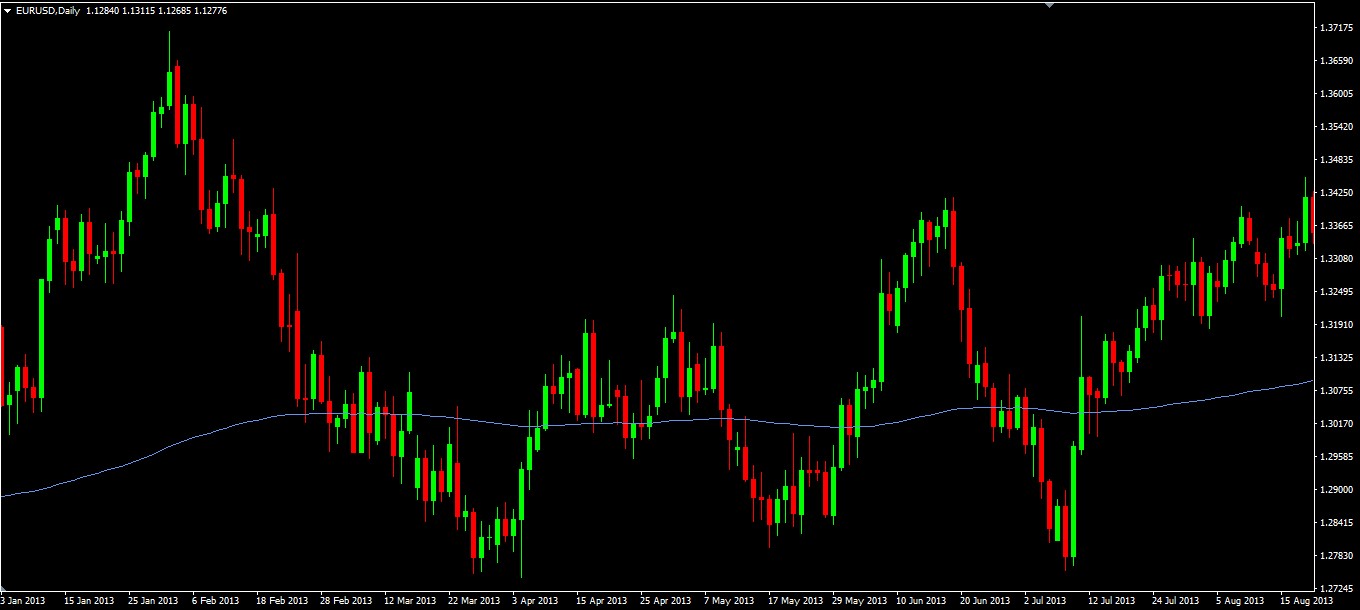Click the 5 Aug 2013 date label

tap(1242, 601)
